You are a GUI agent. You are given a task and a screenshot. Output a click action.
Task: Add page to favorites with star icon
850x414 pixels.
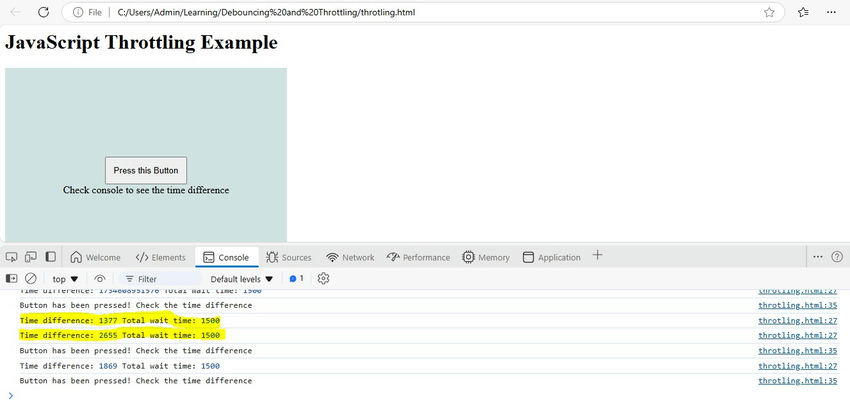tap(769, 12)
